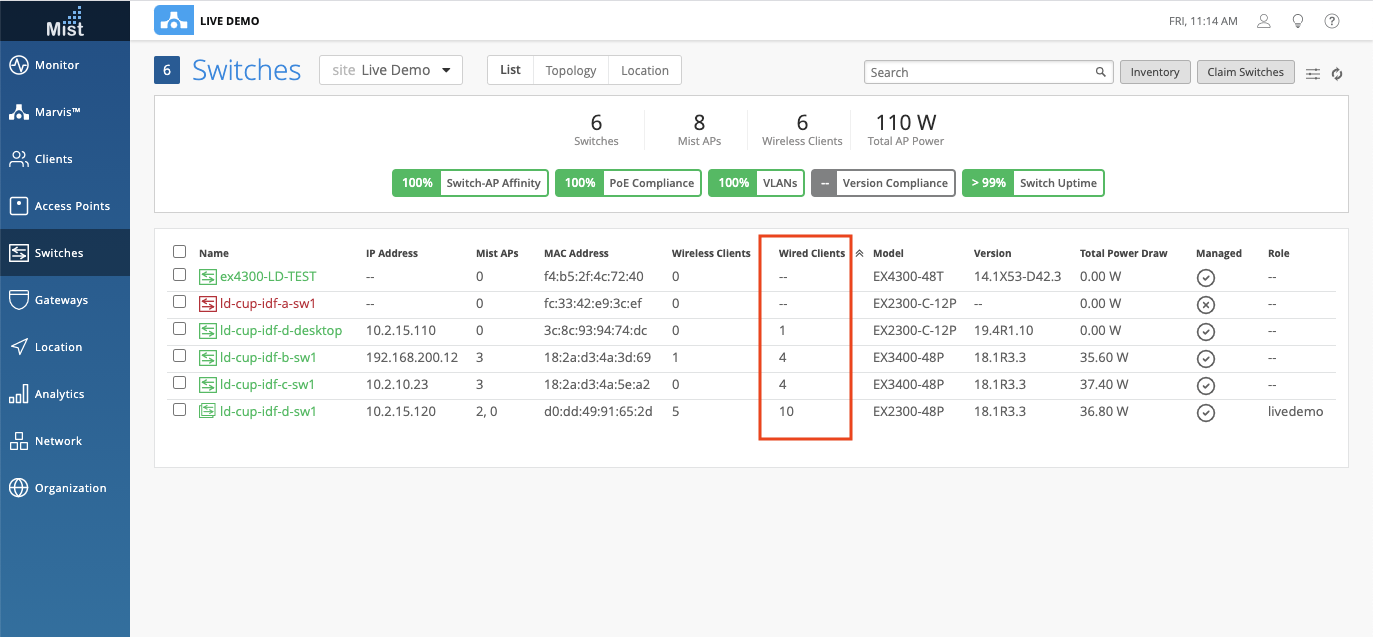The width and height of the screenshot is (1373, 637).
Task: Click the Claim Switches button
Action: [1245, 72]
